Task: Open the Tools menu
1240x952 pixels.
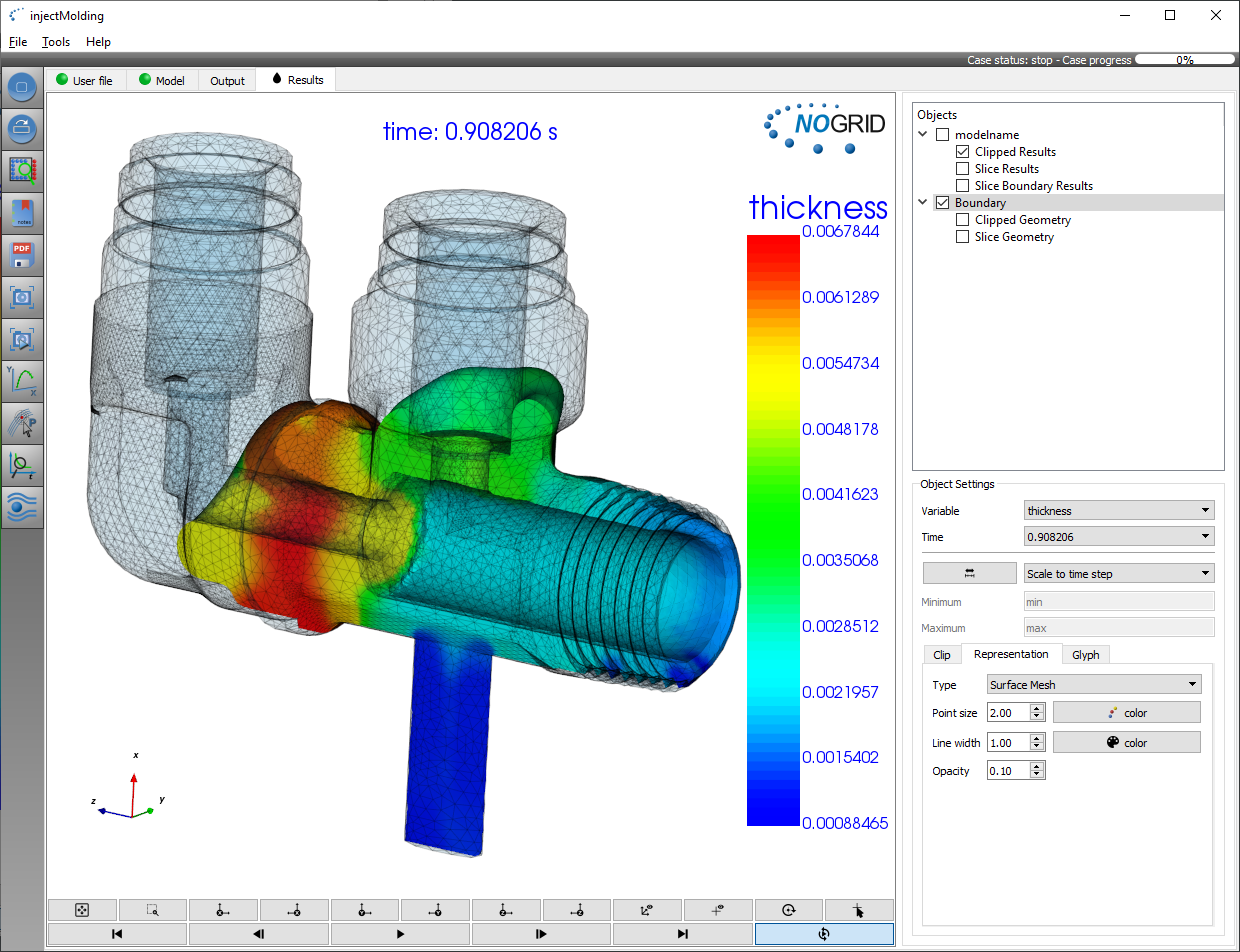Action: 56,42
